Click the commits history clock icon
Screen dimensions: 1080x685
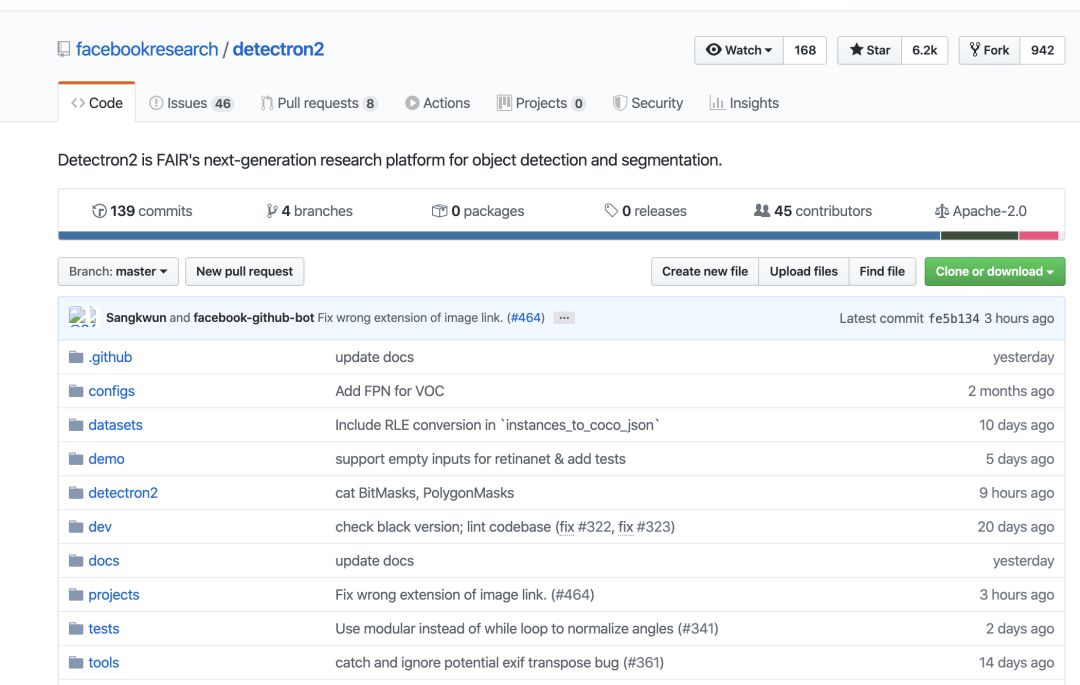pyautogui.click(x=99, y=211)
